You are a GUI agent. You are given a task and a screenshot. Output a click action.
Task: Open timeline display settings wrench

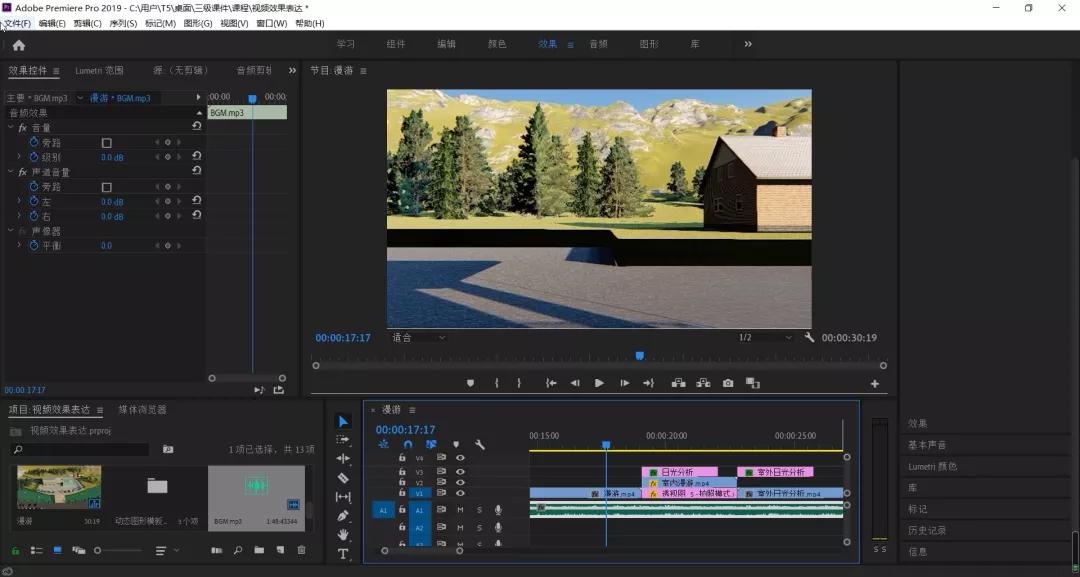pyautogui.click(x=480, y=444)
